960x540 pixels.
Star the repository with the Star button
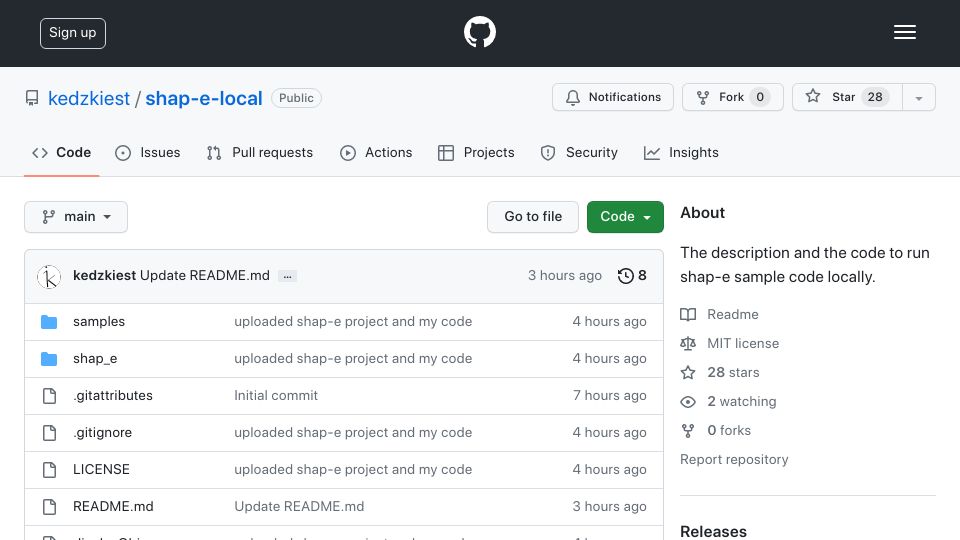tap(847, 97)
